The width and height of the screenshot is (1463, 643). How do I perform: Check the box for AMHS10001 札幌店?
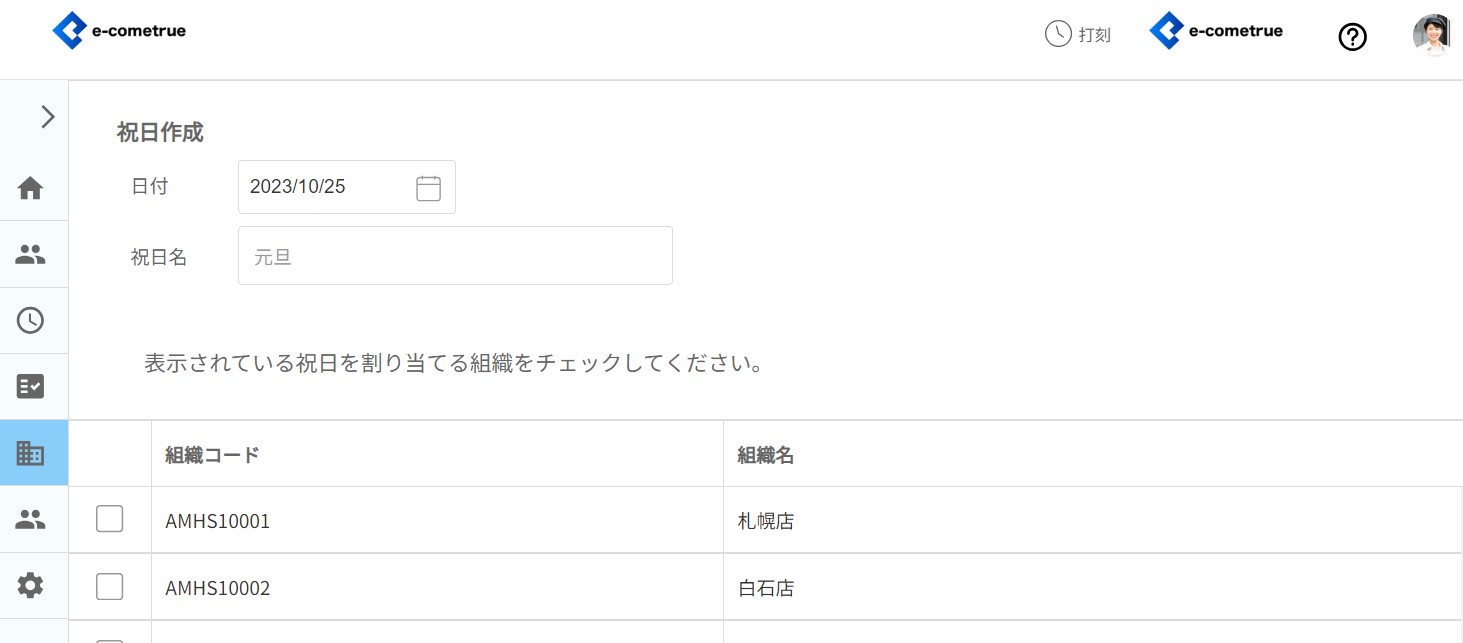[110, 519]
